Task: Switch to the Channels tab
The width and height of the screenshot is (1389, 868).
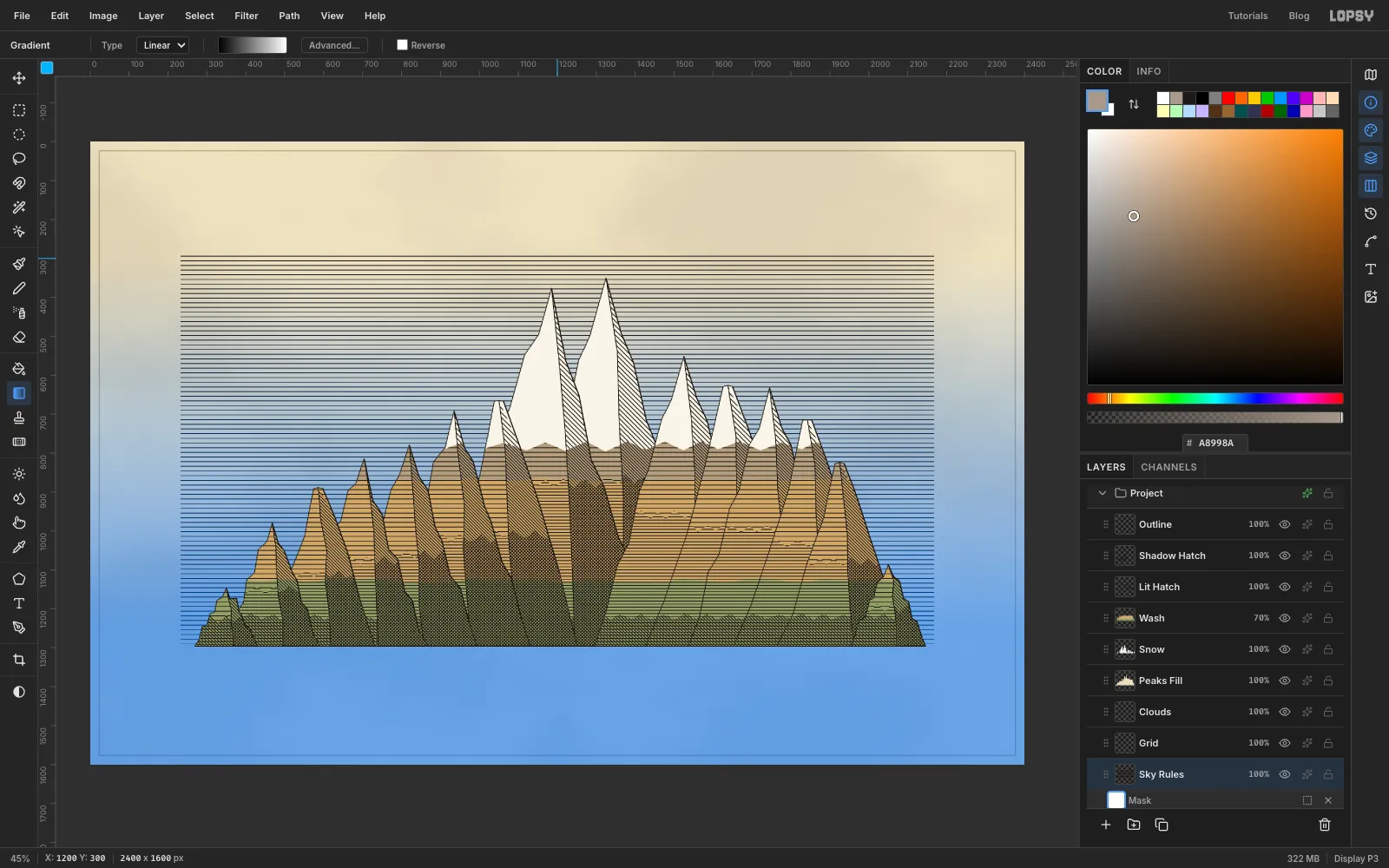Action: (1168, 467)
